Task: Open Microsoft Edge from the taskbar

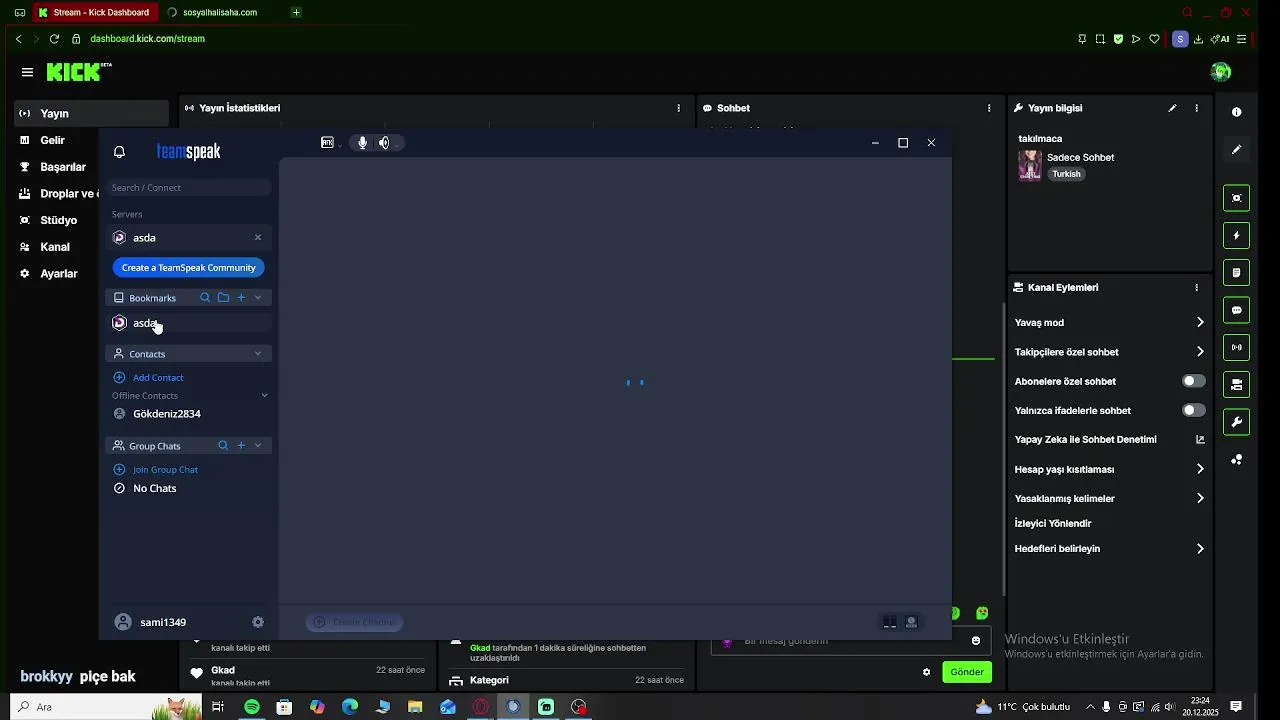Action: (350, 707)
